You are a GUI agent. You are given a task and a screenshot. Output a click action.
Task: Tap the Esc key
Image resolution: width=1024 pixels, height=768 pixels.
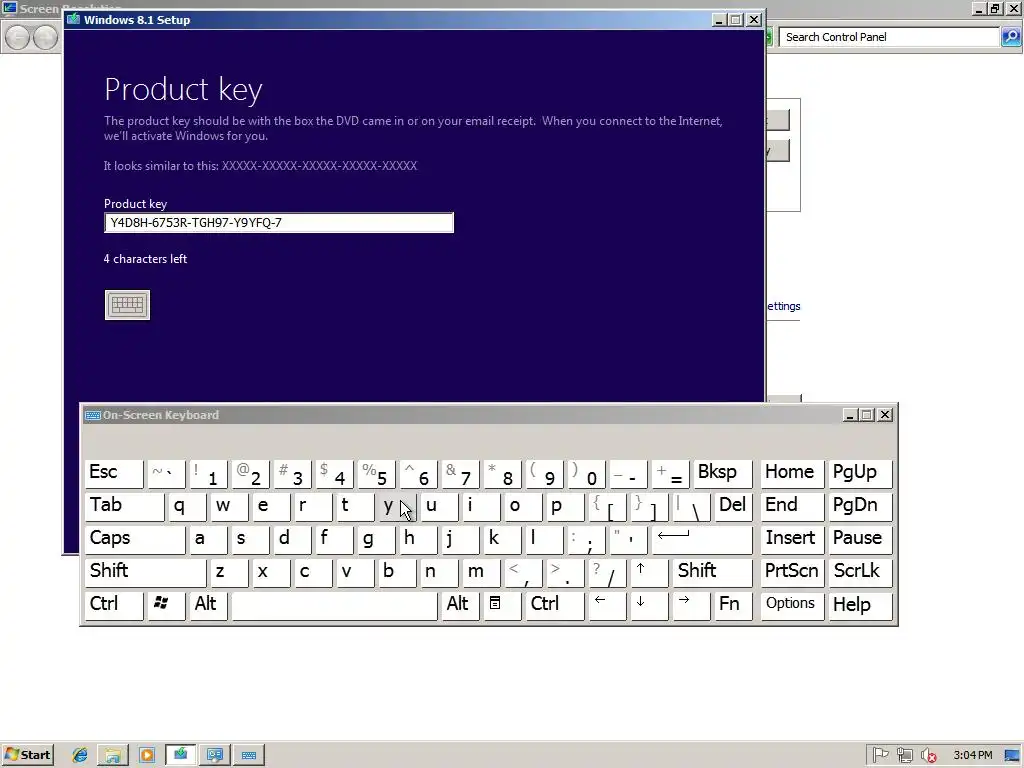(114, 473)
